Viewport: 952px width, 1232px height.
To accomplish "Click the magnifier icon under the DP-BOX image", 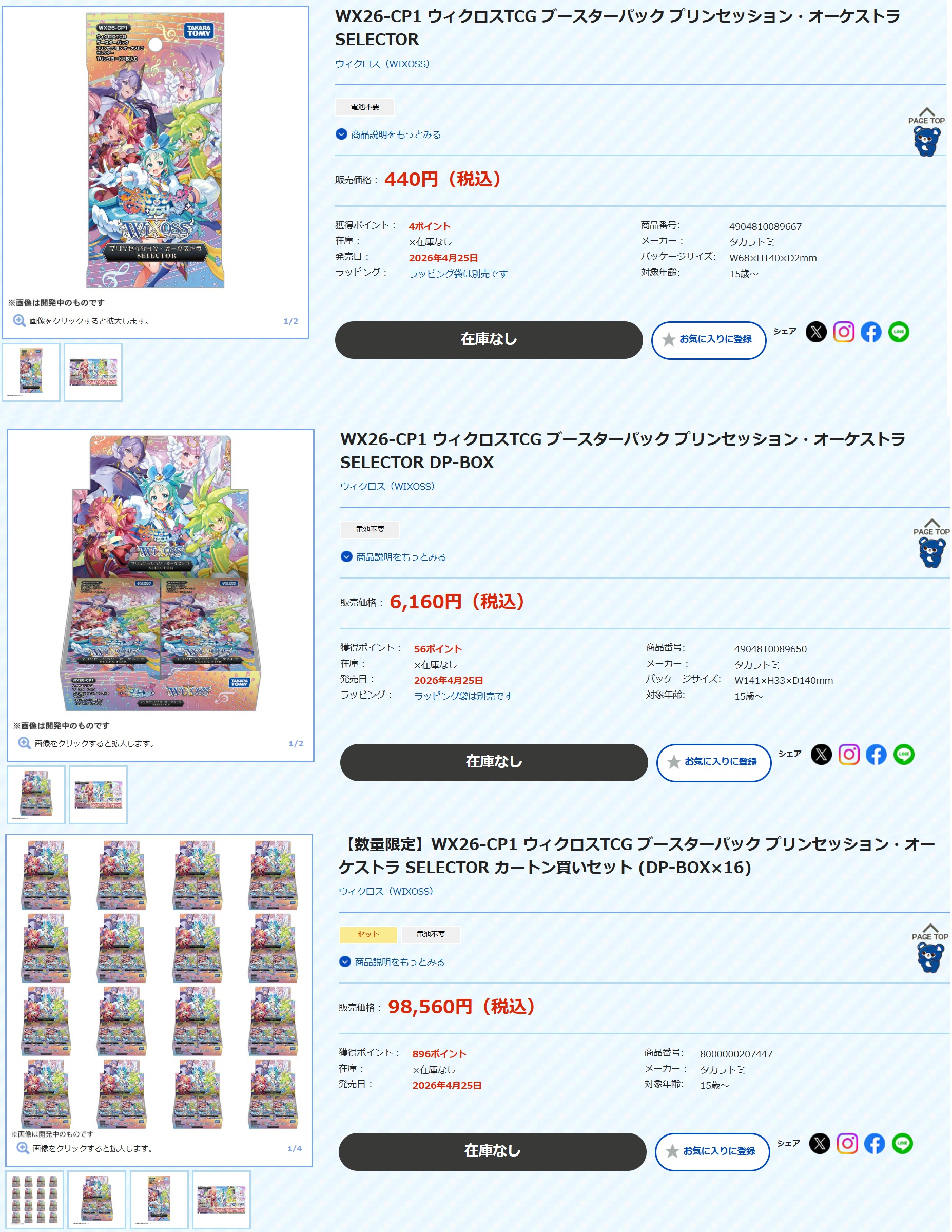I will [x=24, y=743].
